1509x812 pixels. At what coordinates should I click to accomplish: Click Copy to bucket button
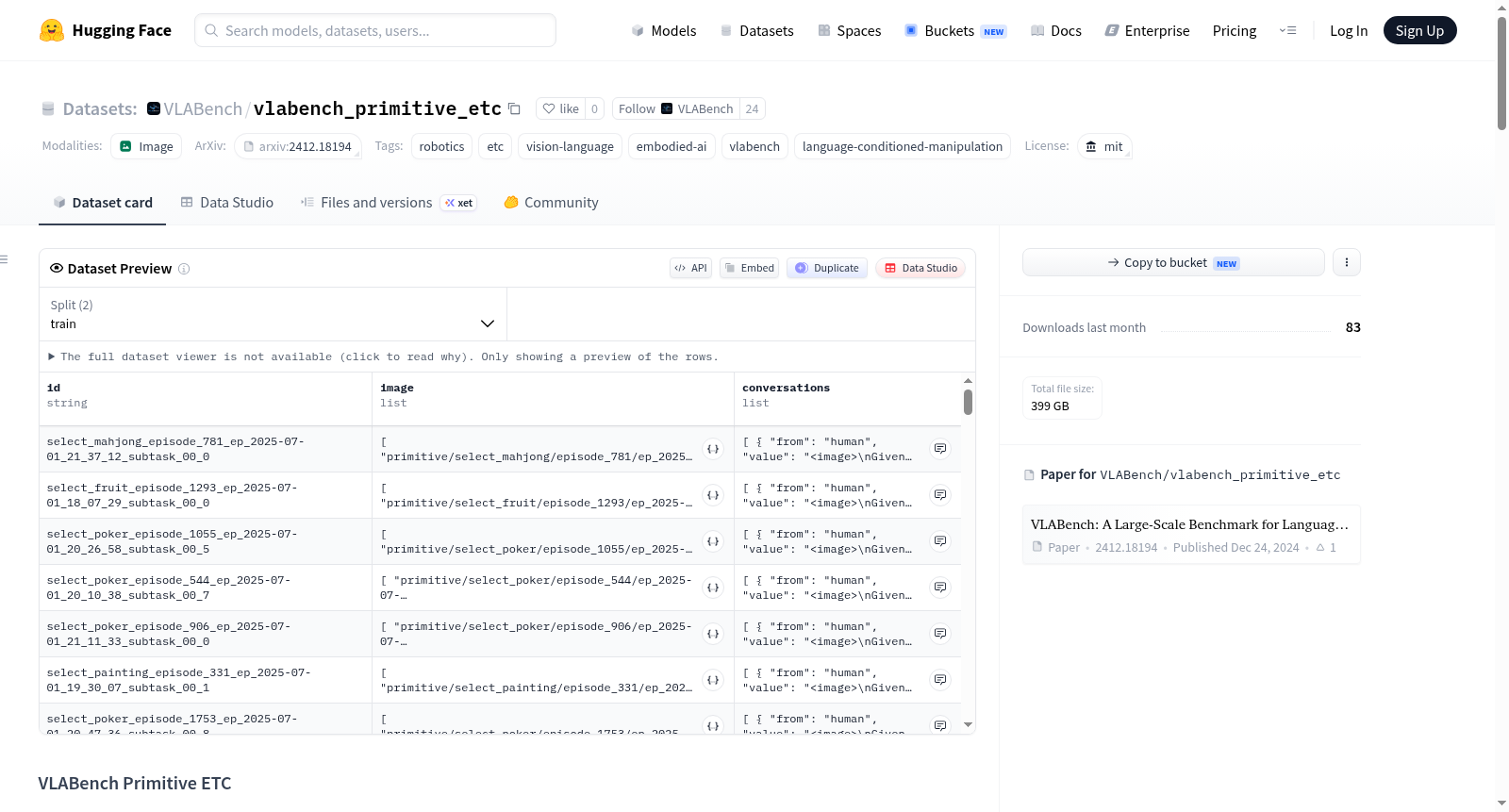tap(1173, 262)
